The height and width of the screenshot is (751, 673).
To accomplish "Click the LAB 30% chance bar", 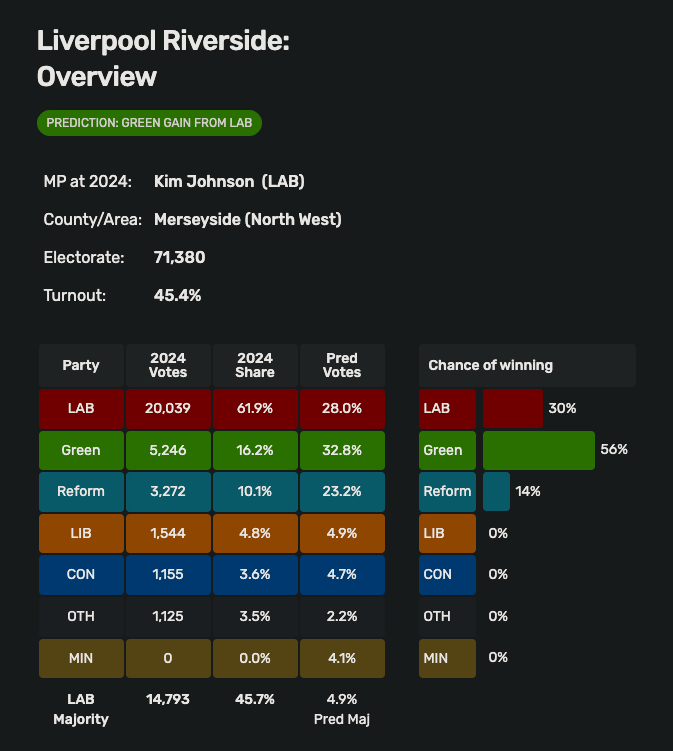I will [512, 408].
